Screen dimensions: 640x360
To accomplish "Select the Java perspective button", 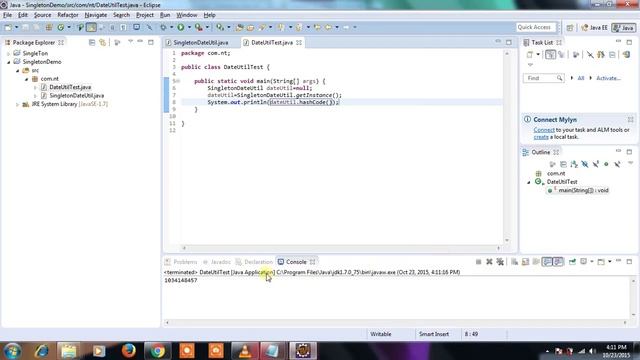I will point(624,28).
